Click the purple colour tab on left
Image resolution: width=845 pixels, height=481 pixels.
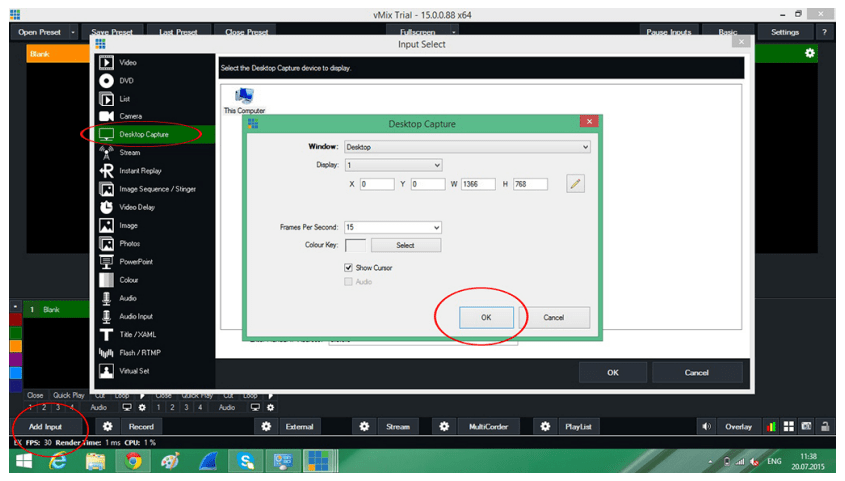click(x=16, y=359)
